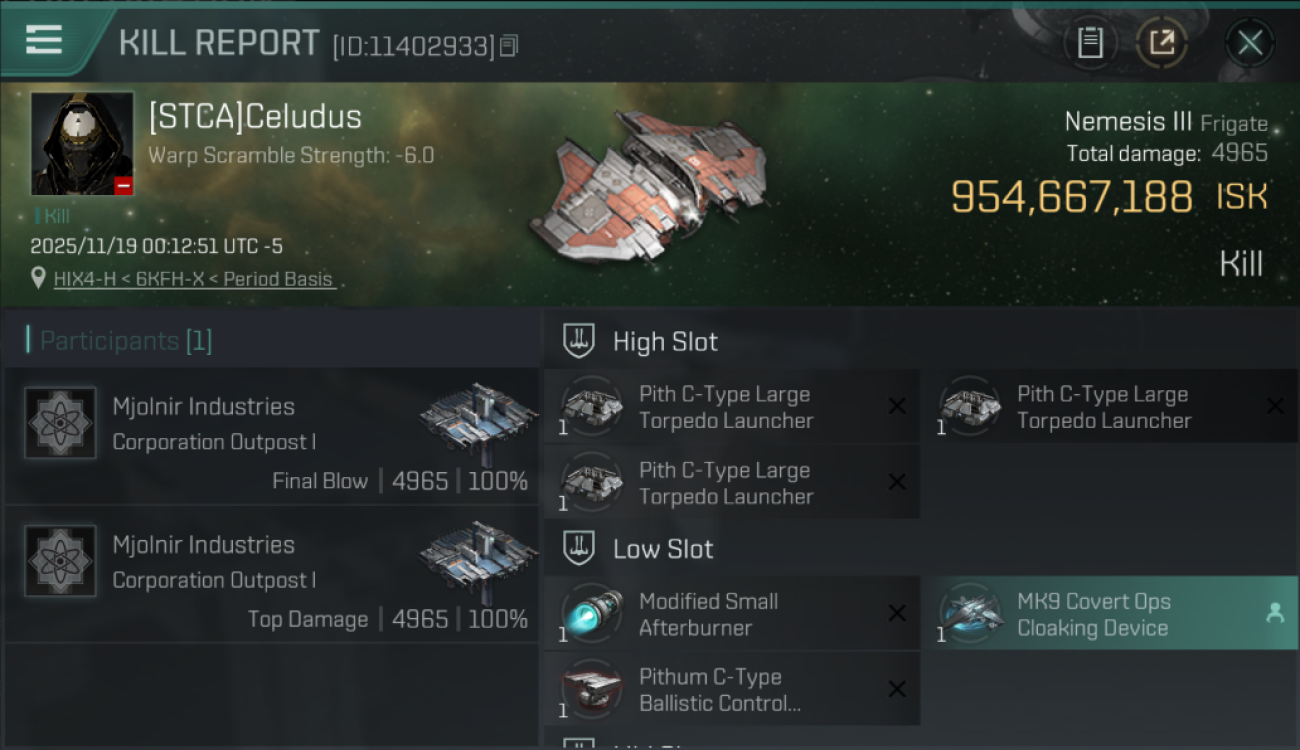1300x750 pixels.
Task: Select Modified Small Afterburner module icon
Action: tap(590, 614)
